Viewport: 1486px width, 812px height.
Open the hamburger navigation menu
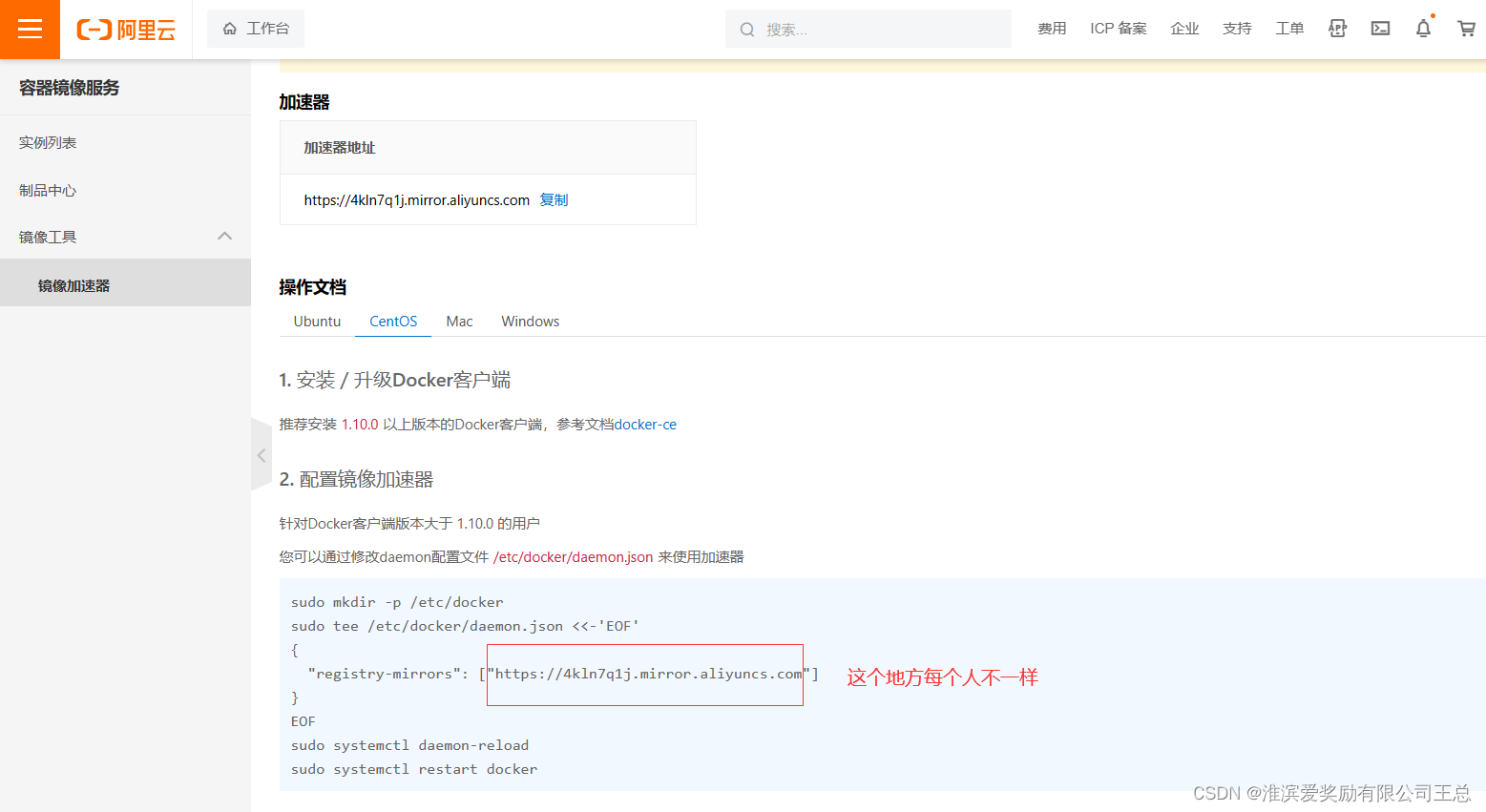pyautogui.click(x=30, y=29)
